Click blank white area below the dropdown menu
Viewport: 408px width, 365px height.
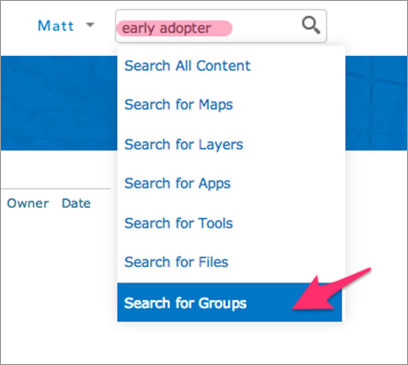tap(229, 343)
